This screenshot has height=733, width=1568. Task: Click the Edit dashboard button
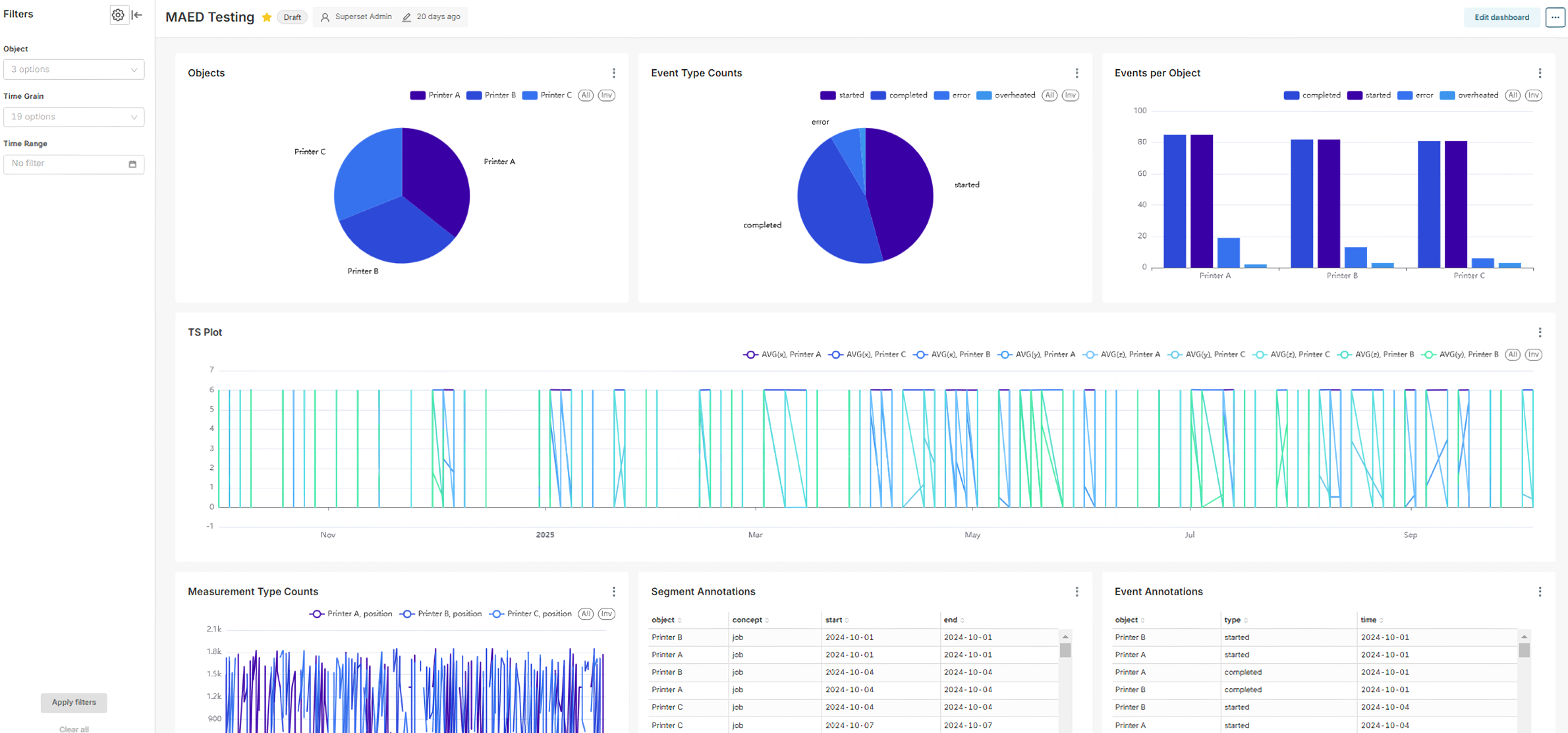[1501, 17]
